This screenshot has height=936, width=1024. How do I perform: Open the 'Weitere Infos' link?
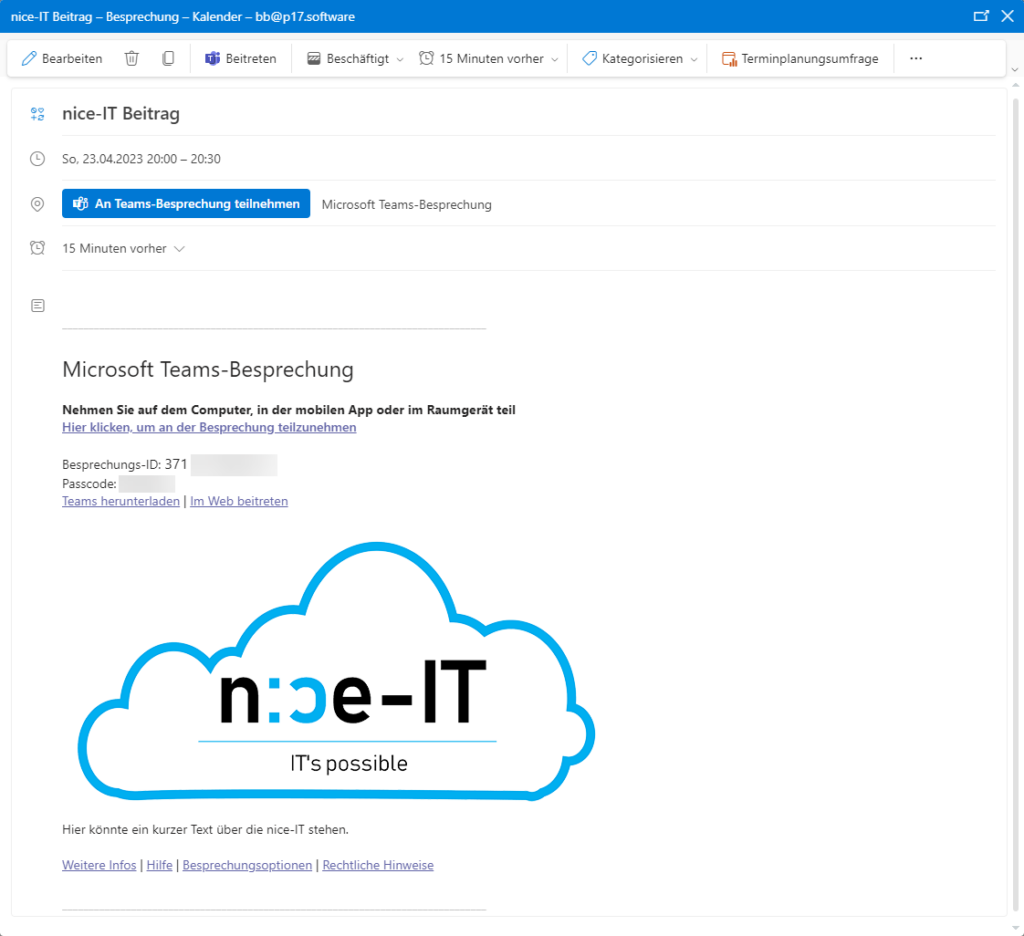click(x=99, y=865)
